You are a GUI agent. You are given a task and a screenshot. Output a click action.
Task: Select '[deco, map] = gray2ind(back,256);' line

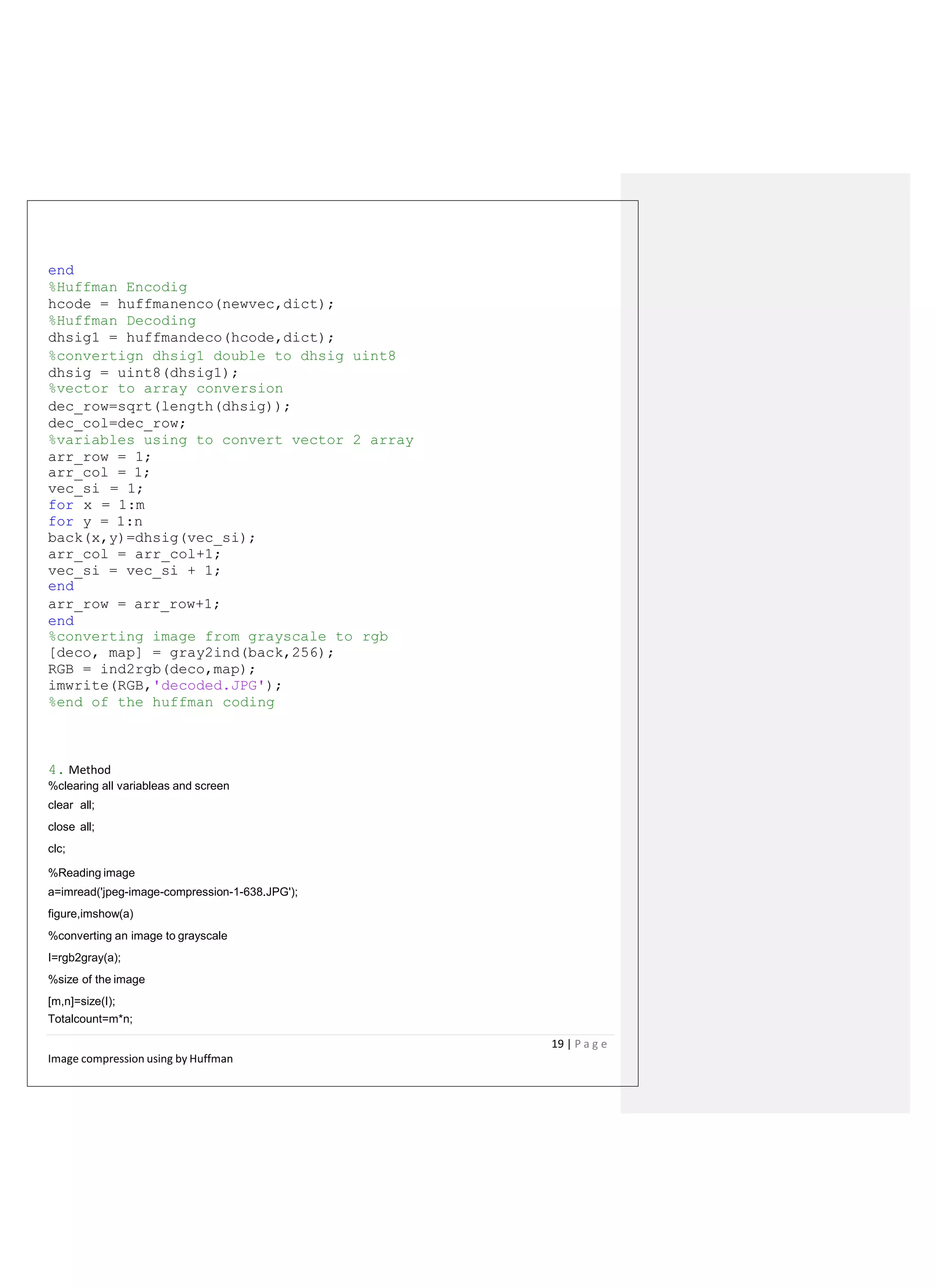click(191, 653)
